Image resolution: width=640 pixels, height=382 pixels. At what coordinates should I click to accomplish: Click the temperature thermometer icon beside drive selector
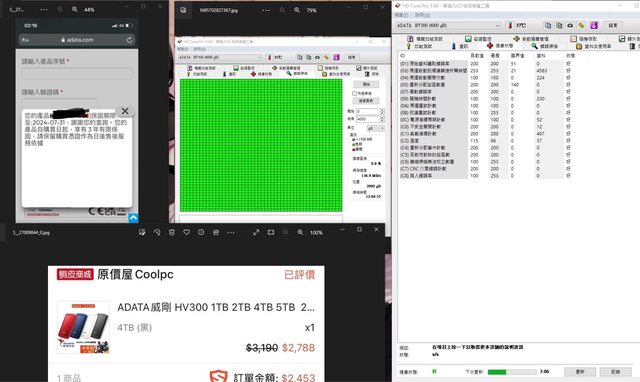pos(510,25)
